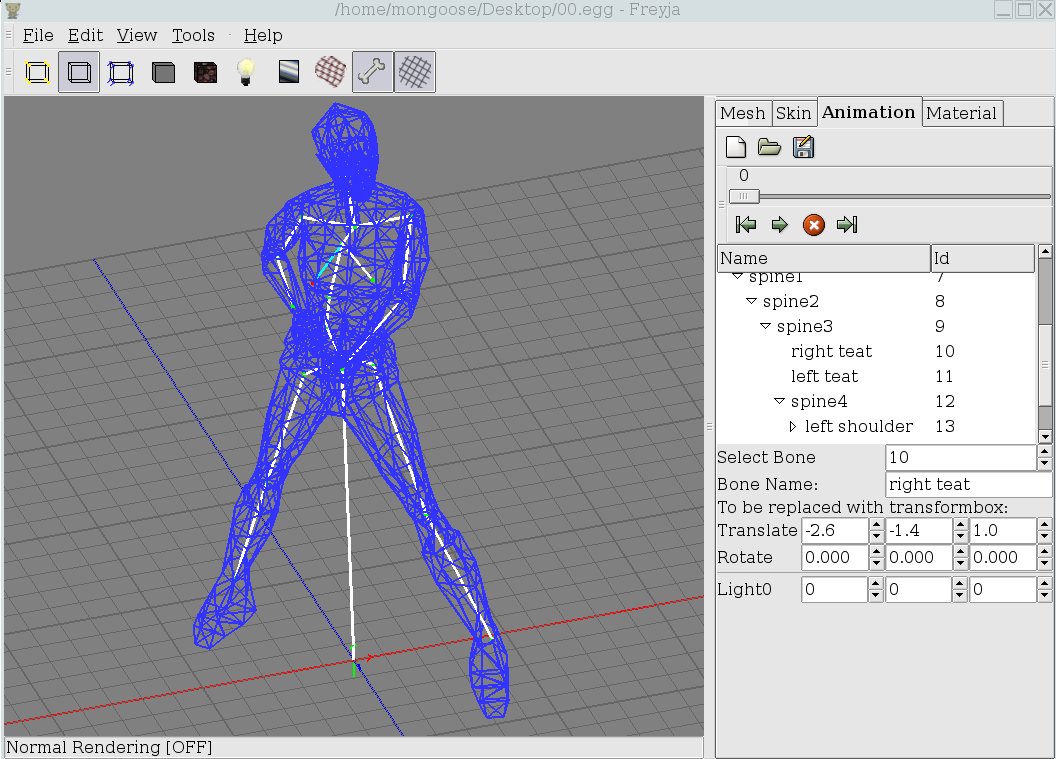Click the first Rotate value field
Viewport: 1056px width, 759px height.
pyautogui.click(x=834, y=558)
